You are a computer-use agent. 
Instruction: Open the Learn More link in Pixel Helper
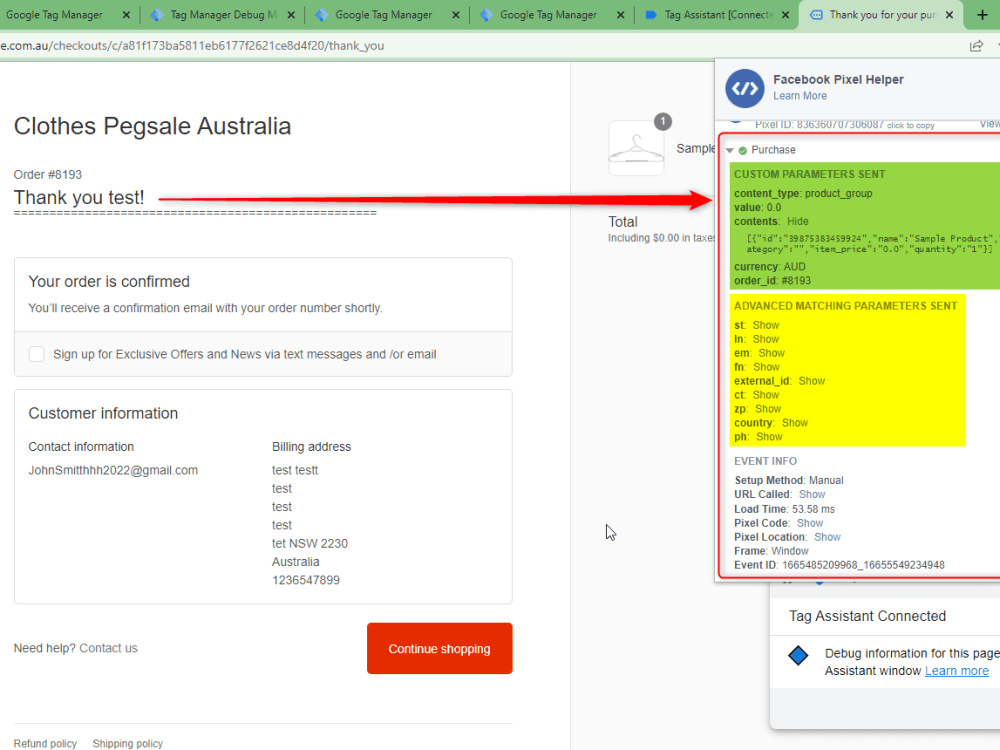coord(800,96)
